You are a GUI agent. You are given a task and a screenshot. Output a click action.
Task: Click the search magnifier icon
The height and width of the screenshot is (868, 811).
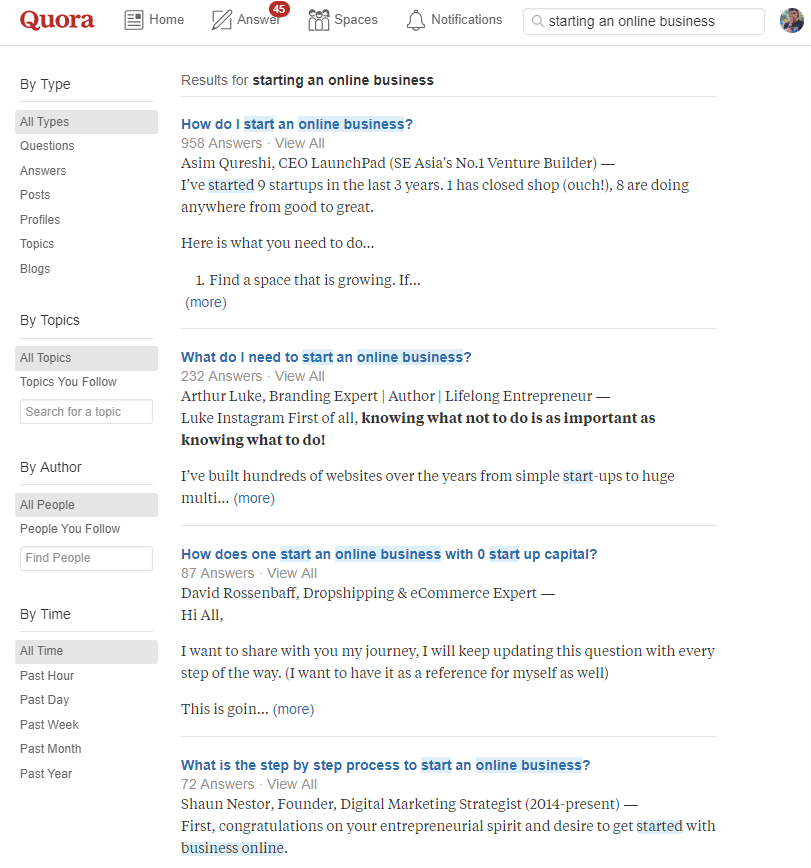[x=537, y=21]
